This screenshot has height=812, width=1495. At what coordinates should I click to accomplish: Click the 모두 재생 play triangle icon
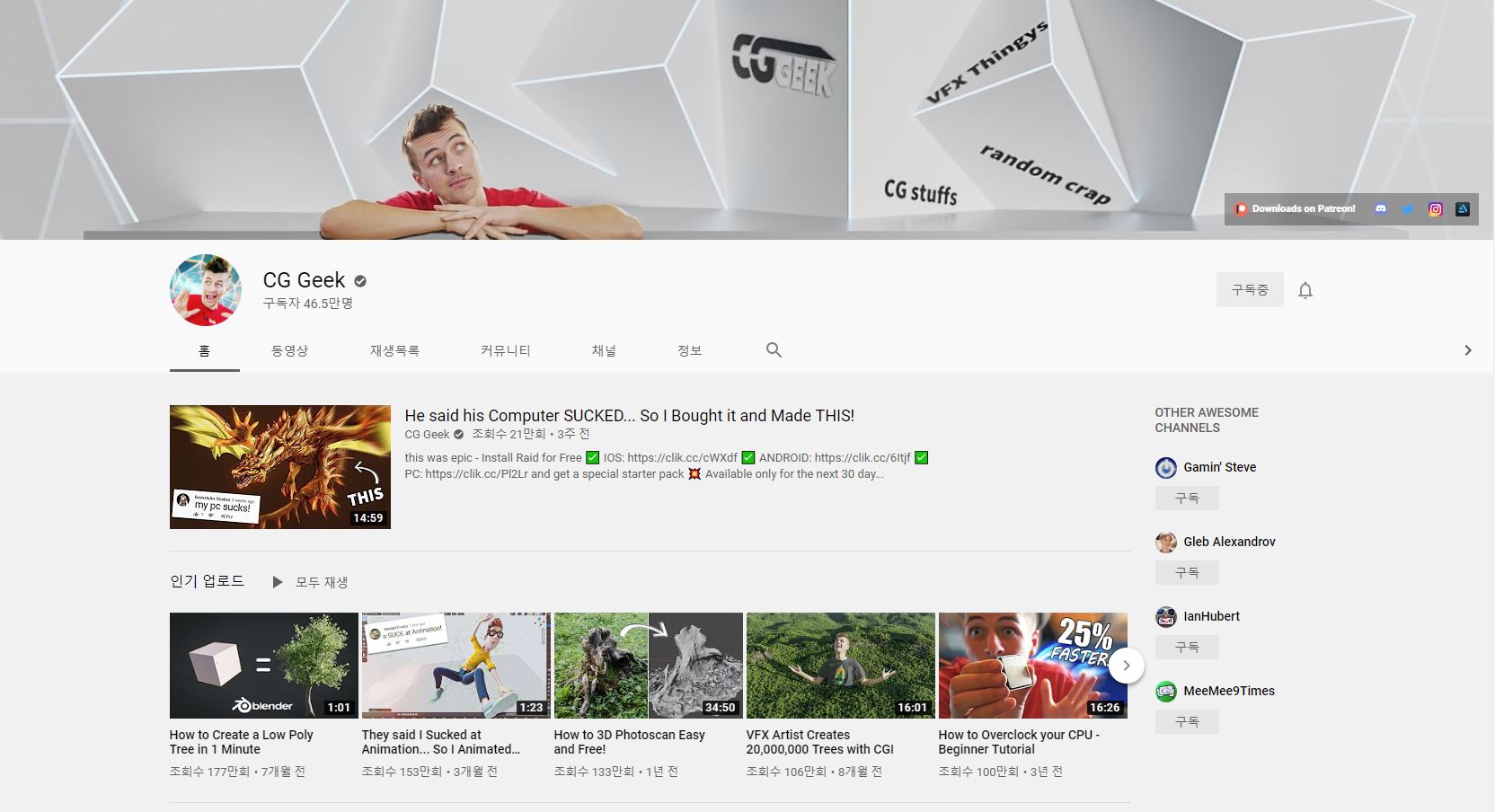pos(278,582)
